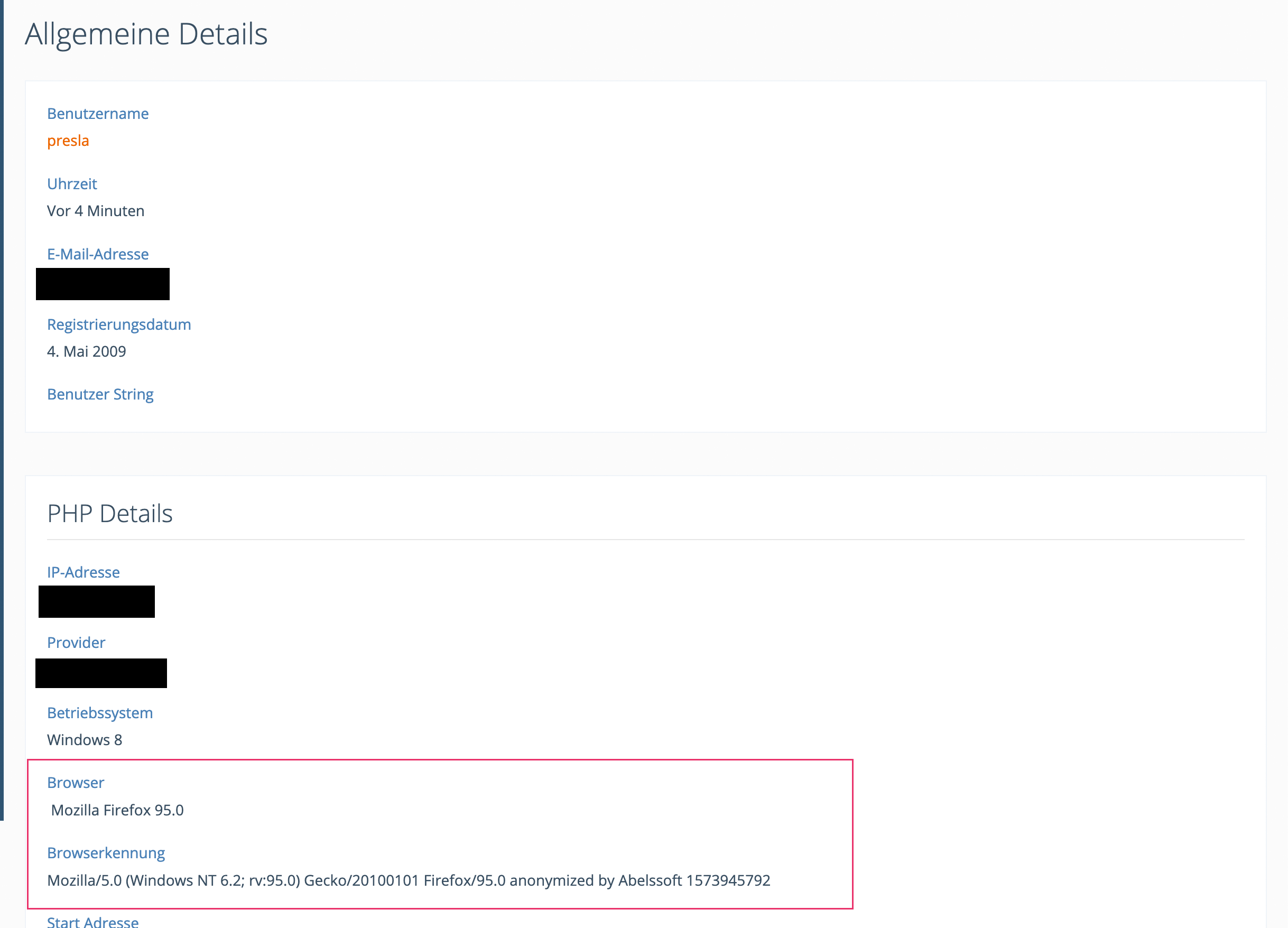Image resolution: width=1288 pixels, height=928 pixels.
Task: Click the redacted IP address value
Action: (x=97, y=601)
